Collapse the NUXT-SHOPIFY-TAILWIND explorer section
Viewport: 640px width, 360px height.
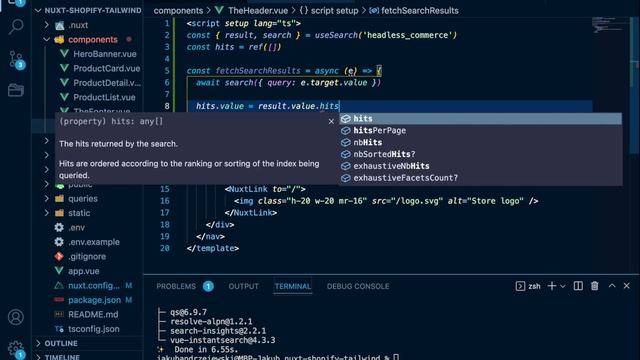click(x=38, y=11)
